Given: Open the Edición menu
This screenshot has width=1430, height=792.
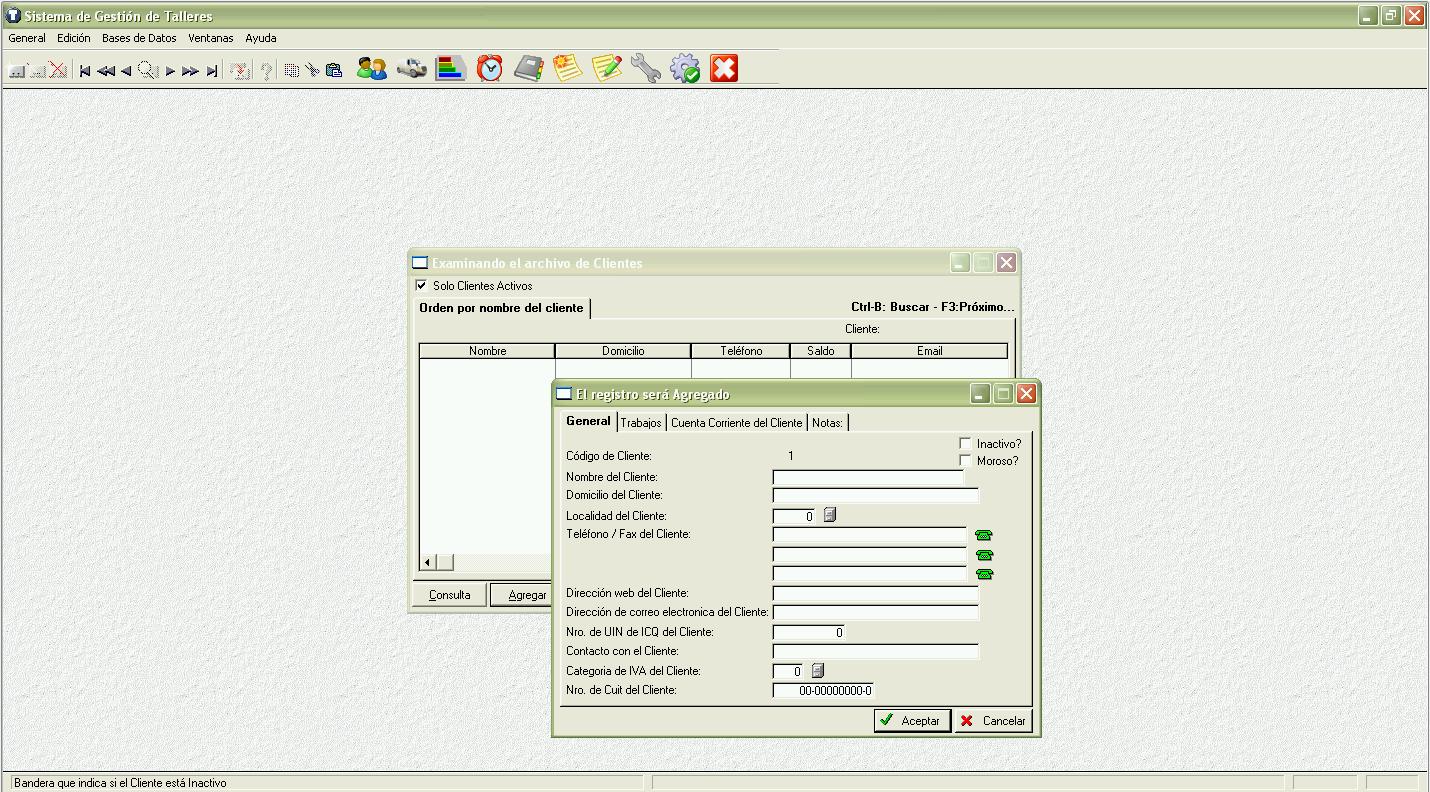Looking at the screenshot, I should point(73,38).
